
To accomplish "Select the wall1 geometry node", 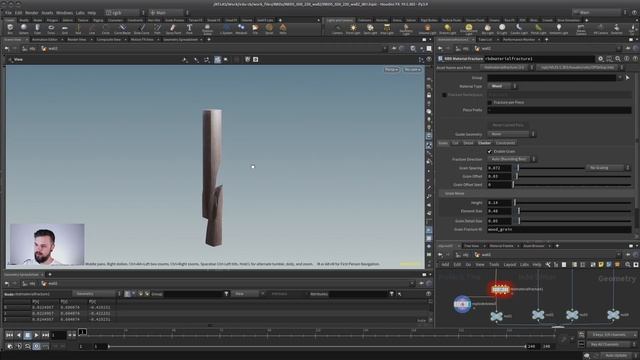I will [496, 315].
